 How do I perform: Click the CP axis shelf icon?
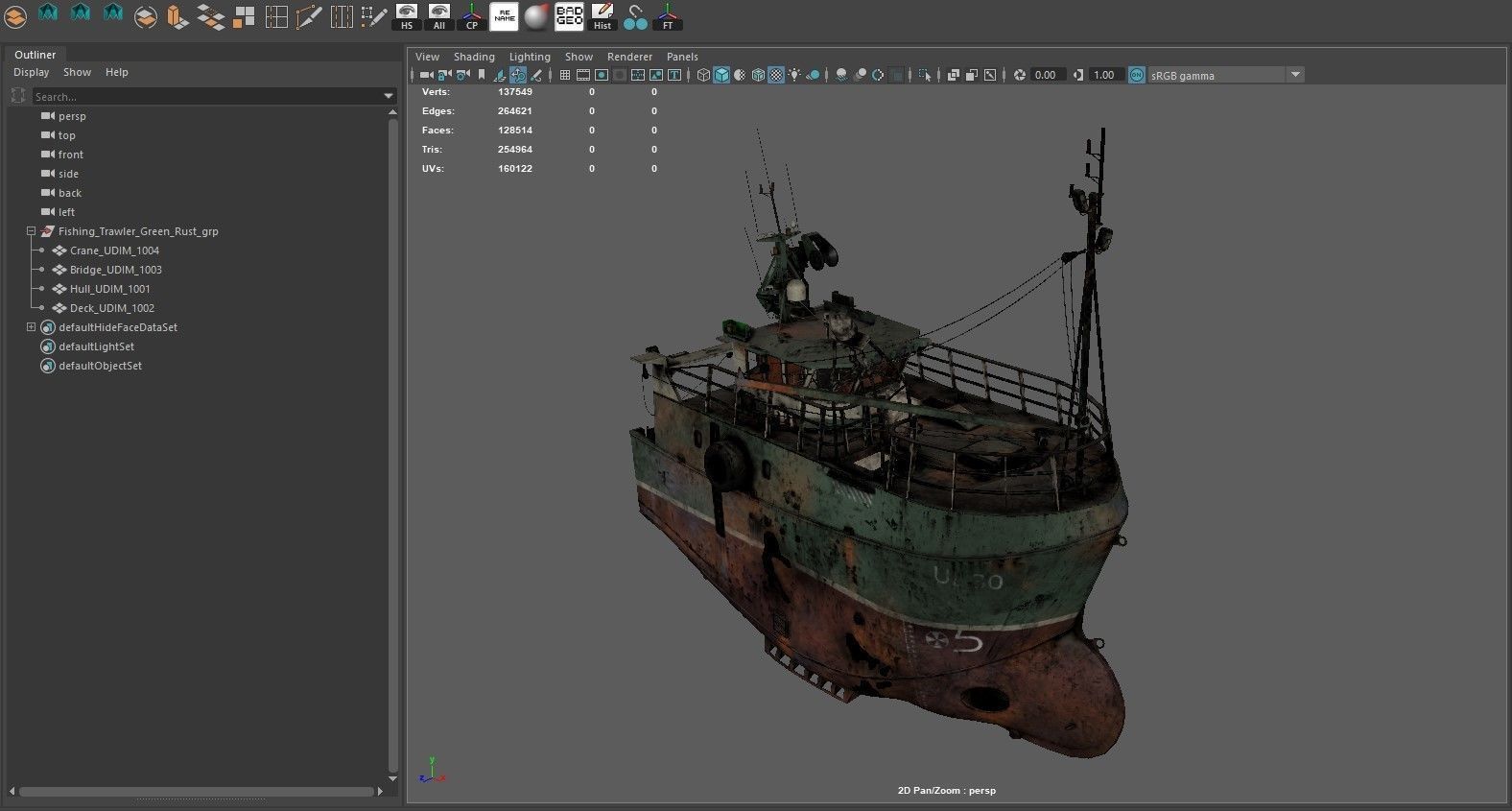point(472,16)
